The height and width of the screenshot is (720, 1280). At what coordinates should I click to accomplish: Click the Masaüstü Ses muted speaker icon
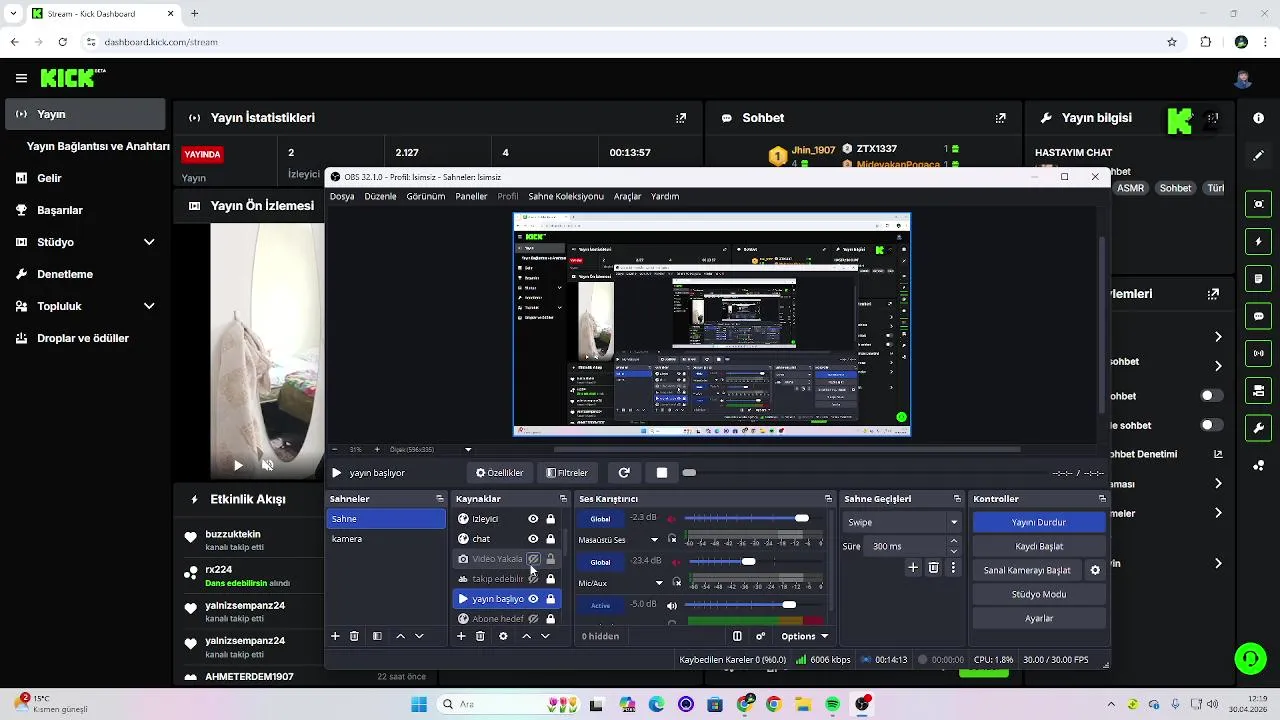point(672,519)
